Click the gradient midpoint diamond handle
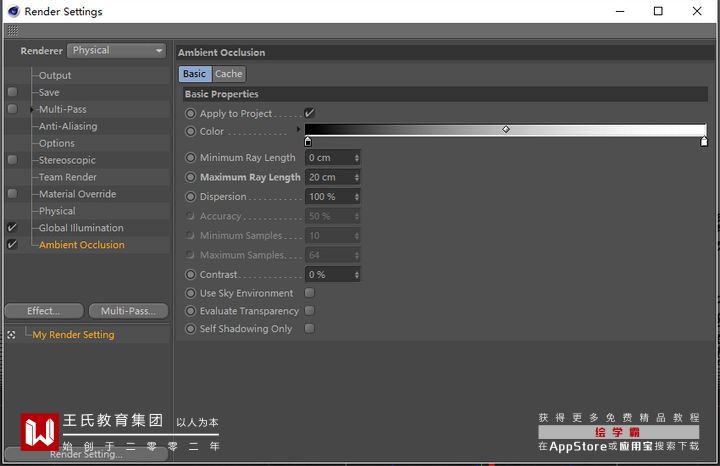The image size is (720, 466). click(x=506, y=129)
